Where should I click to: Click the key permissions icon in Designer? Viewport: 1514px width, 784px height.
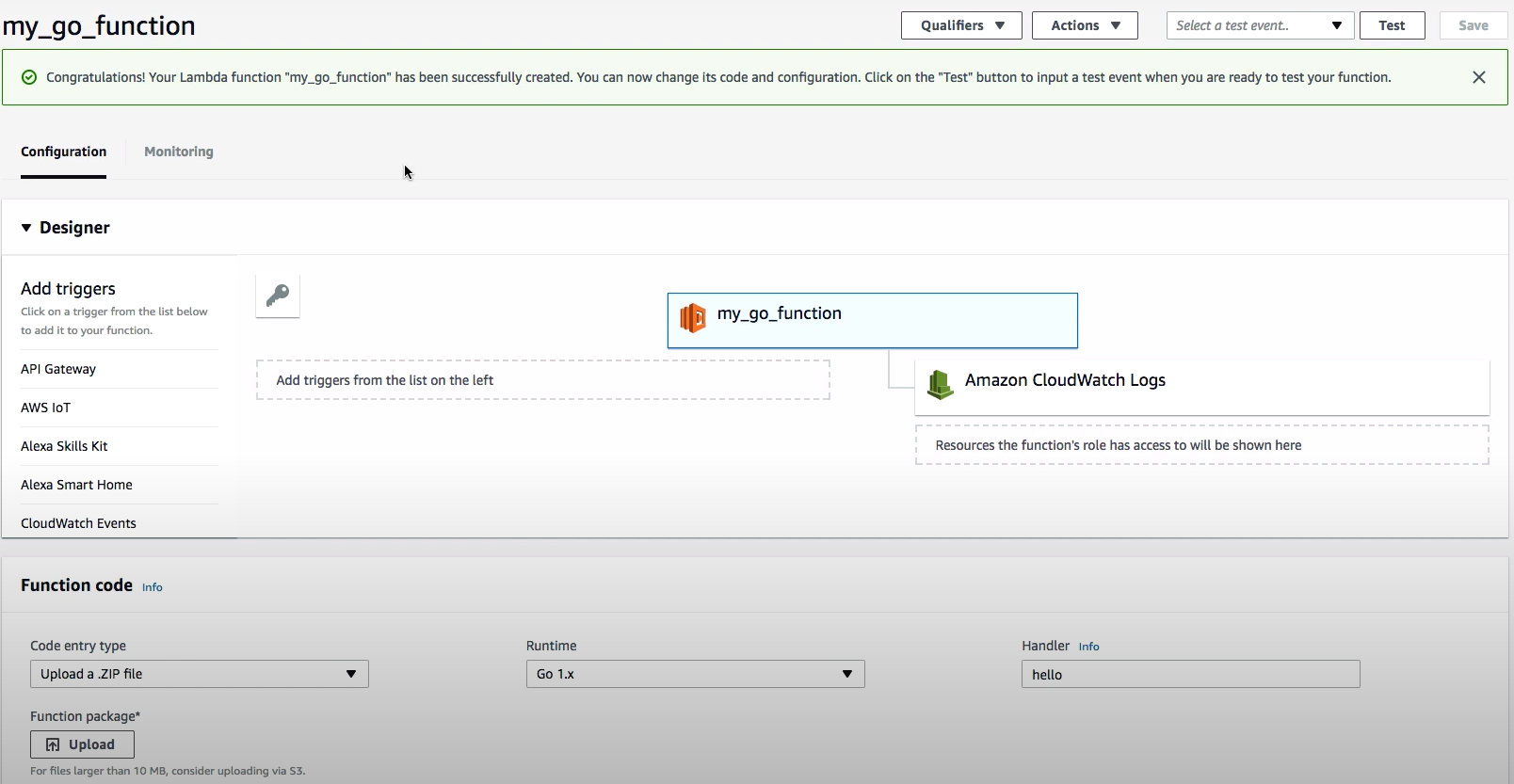click(x=278, y=296)
